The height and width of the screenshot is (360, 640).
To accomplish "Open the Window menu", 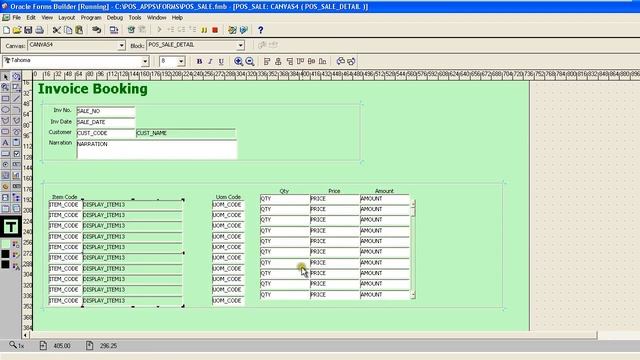I will (x=156, y=18).
